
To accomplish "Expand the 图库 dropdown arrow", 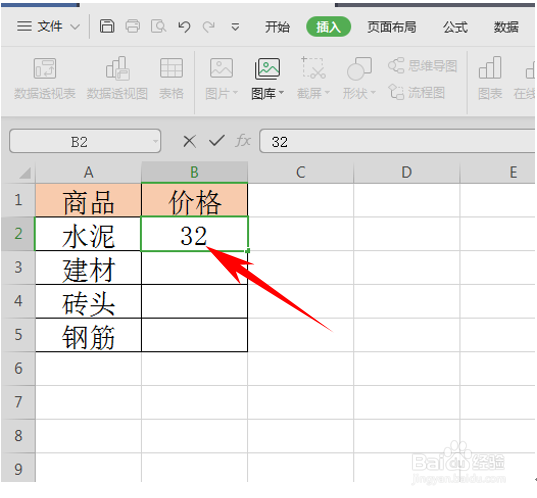I will pyautogui.click(x=282, y=93).
